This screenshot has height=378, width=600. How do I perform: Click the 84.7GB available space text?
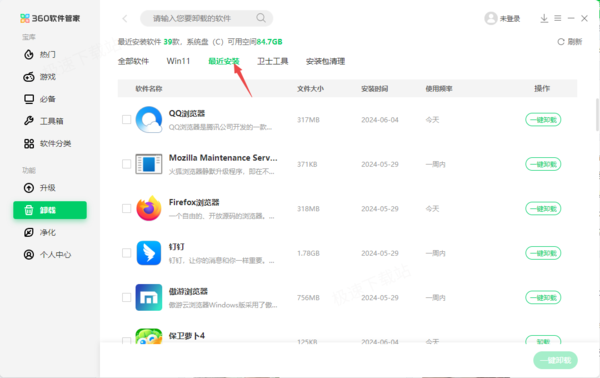(269, 42)
